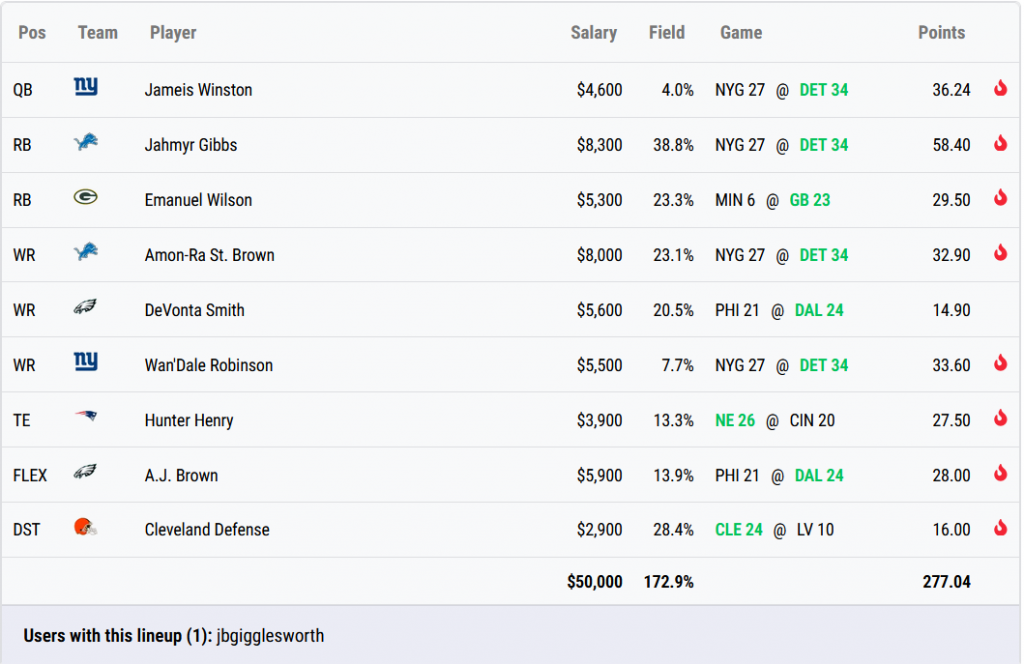The width and height of the screenshot is (1024, 664).
Task: Click the Pos column header
Action: (32, 33)
